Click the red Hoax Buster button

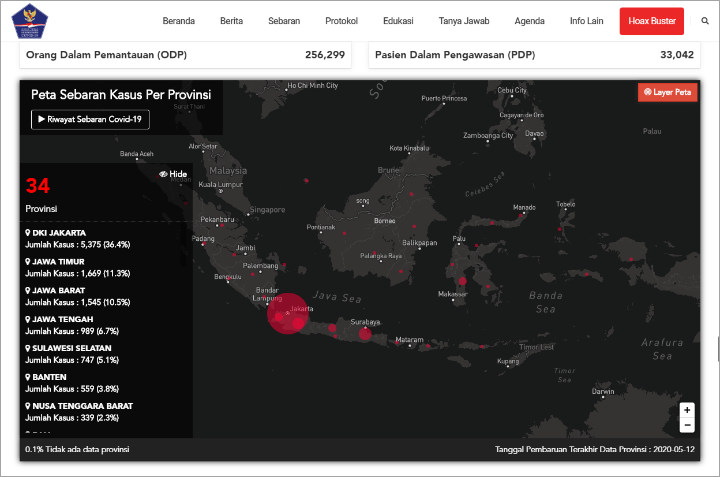(x=652, y=21)
